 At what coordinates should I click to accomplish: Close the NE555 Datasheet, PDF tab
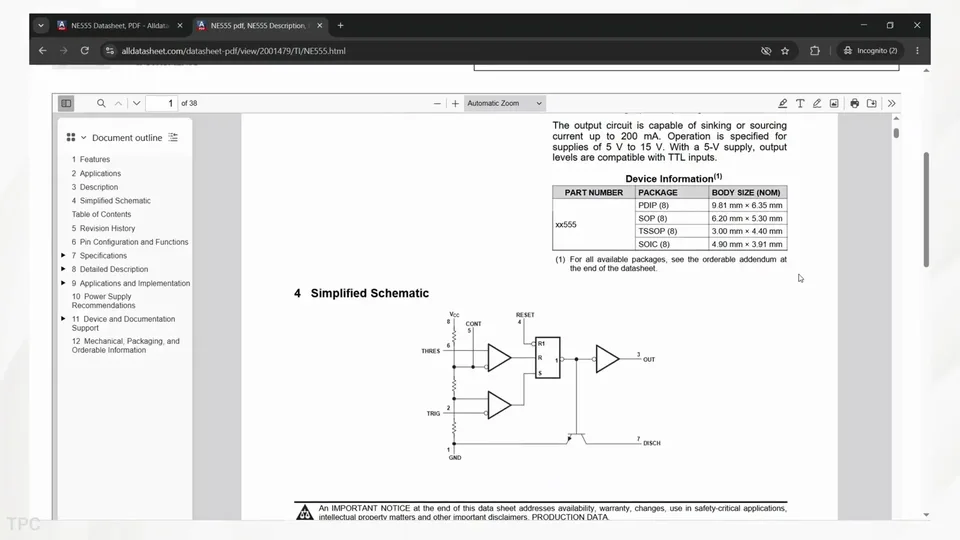click(x=180, y=26)
